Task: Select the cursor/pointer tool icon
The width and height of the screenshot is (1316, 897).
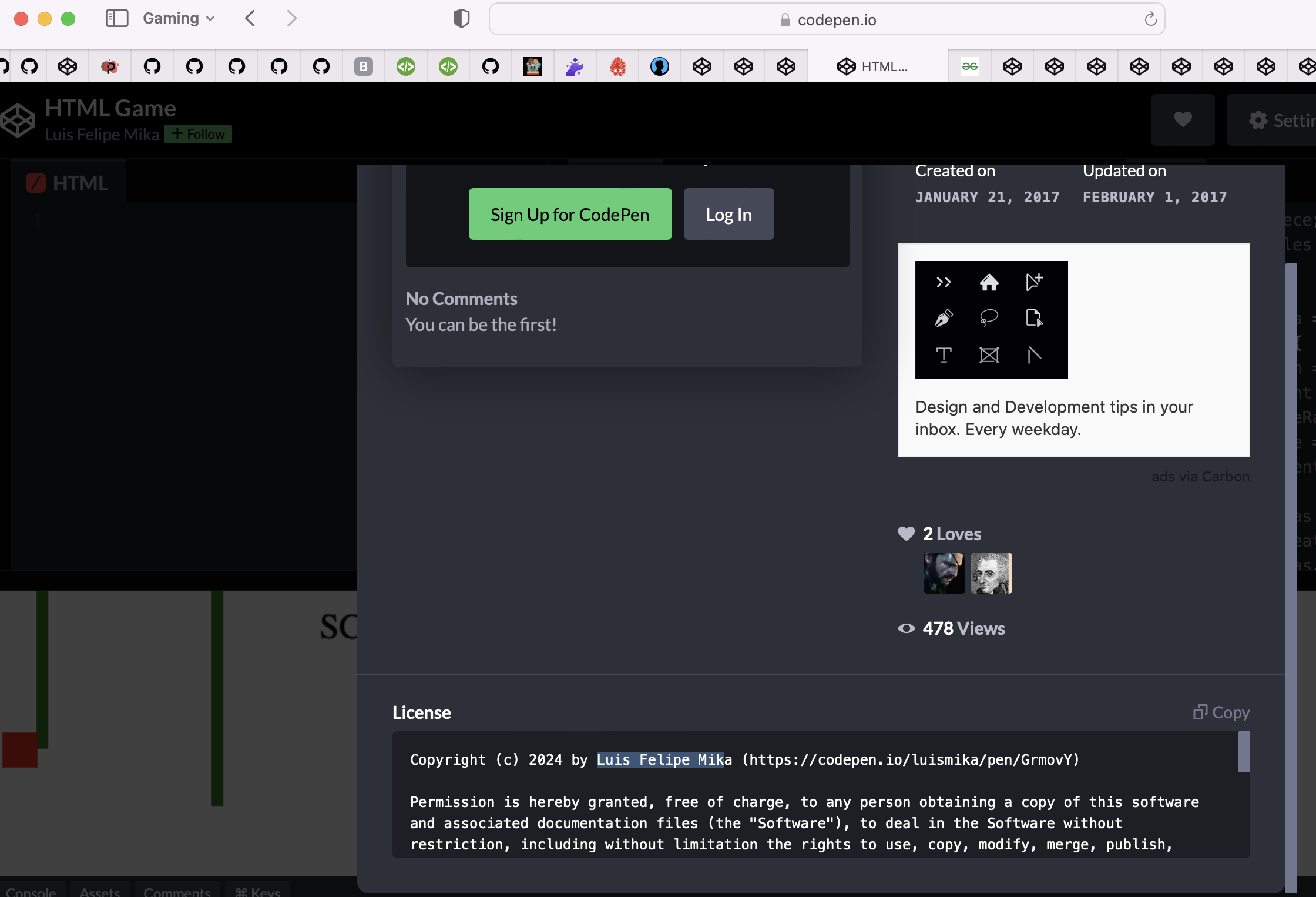Action: click(x=1034, y=282)
